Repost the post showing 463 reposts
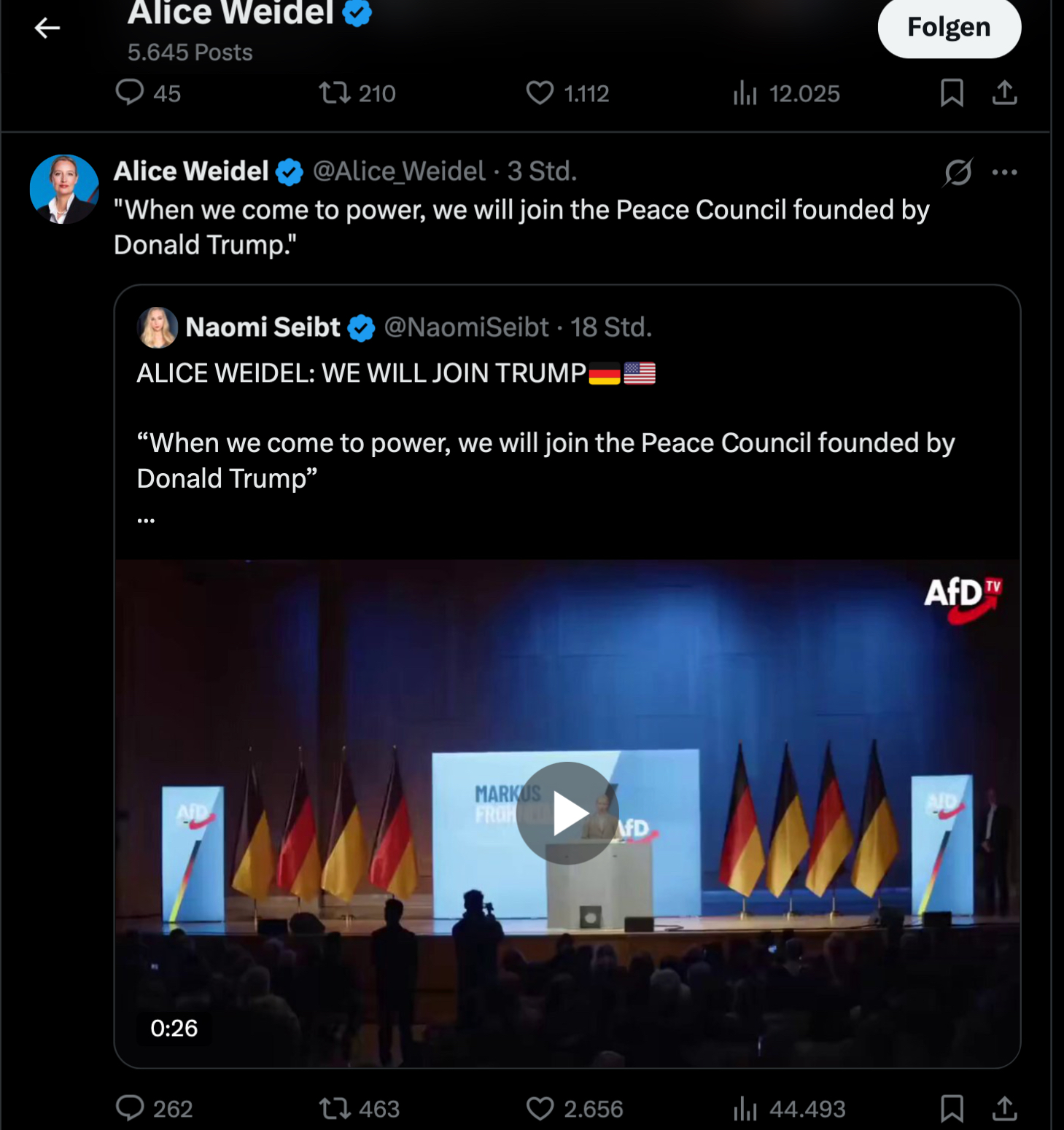The width and height of the screenshot is (1064, 1130). pos(335,1108)
